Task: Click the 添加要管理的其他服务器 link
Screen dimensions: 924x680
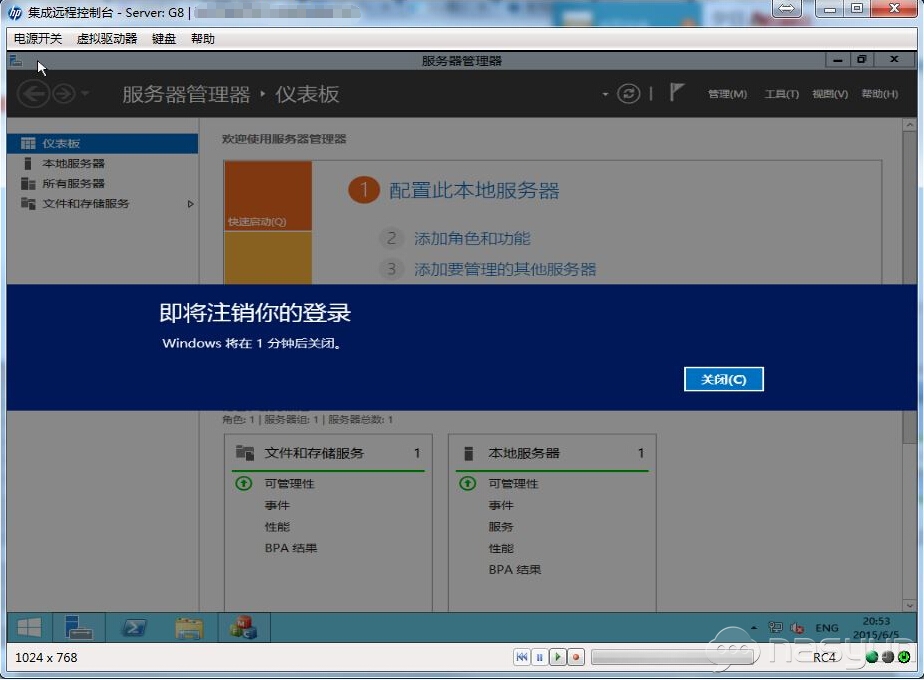Action: (x=504, y=269)
